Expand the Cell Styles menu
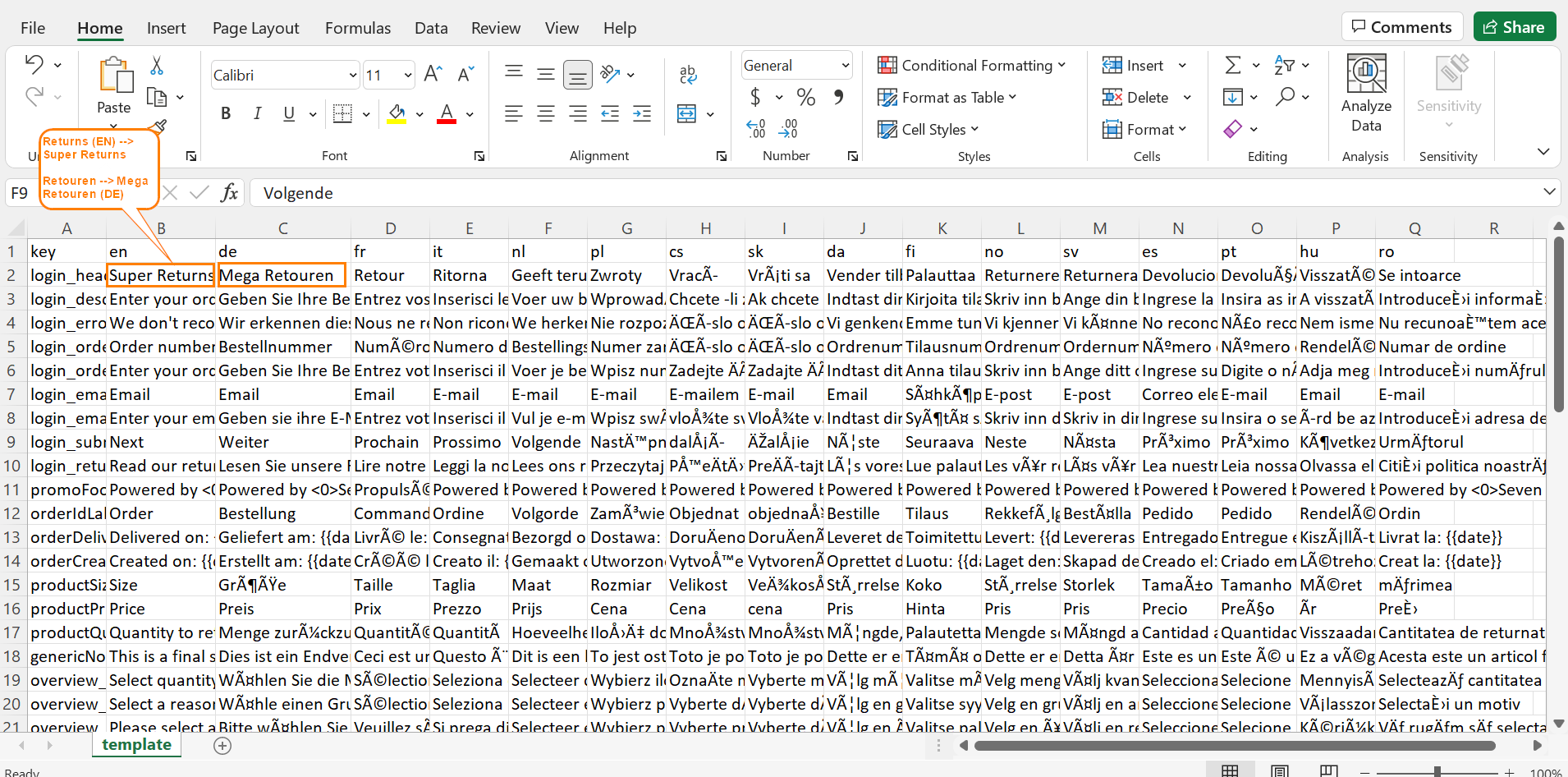 [928, 129]
